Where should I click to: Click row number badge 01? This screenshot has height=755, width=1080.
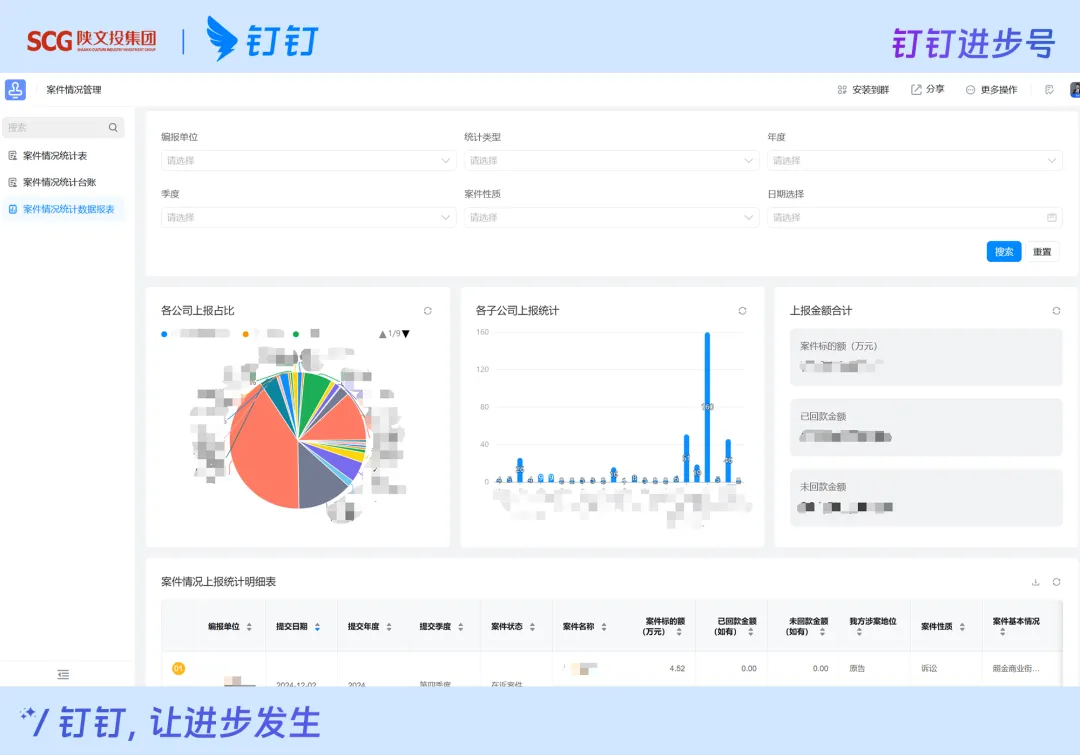pyautogui.click(x=178, y=669)
